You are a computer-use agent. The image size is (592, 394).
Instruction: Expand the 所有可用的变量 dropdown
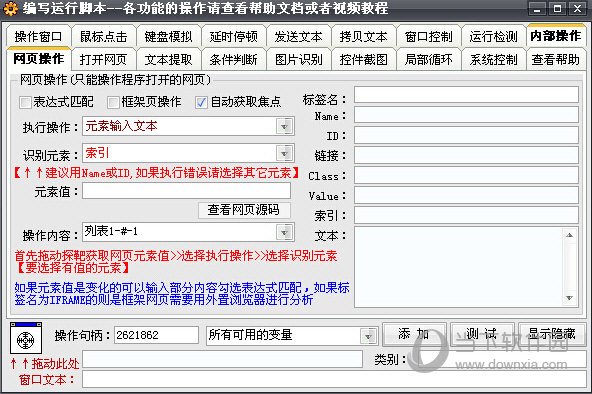click(368, 336)
